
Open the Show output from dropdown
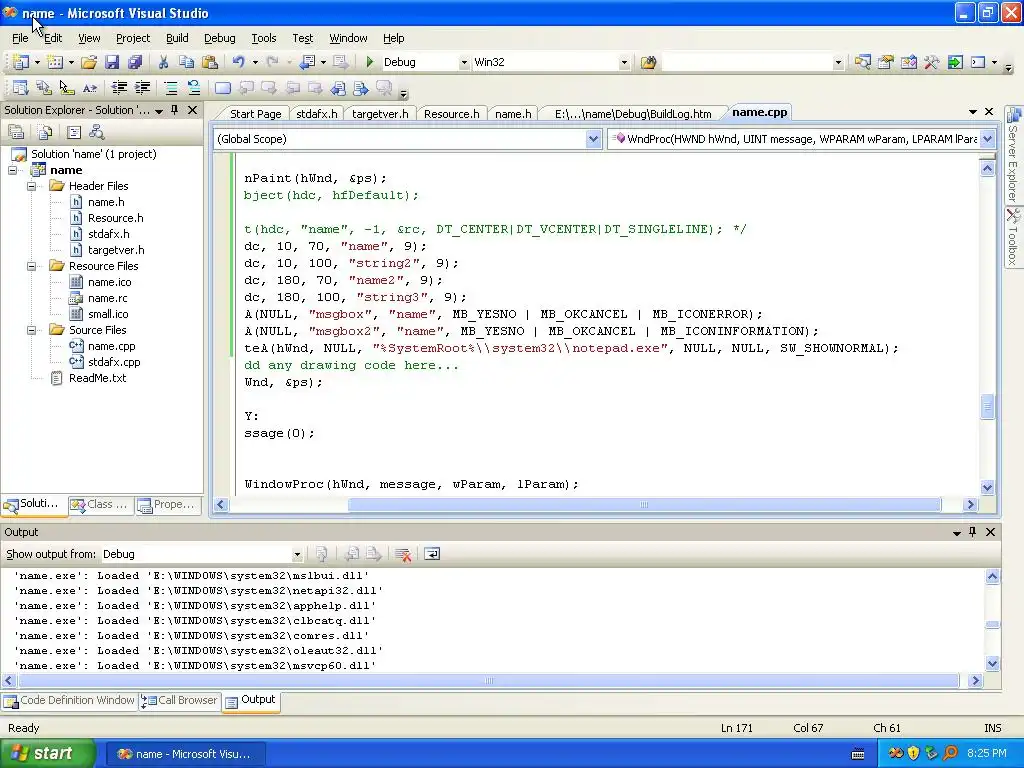(x=297, y=554)
